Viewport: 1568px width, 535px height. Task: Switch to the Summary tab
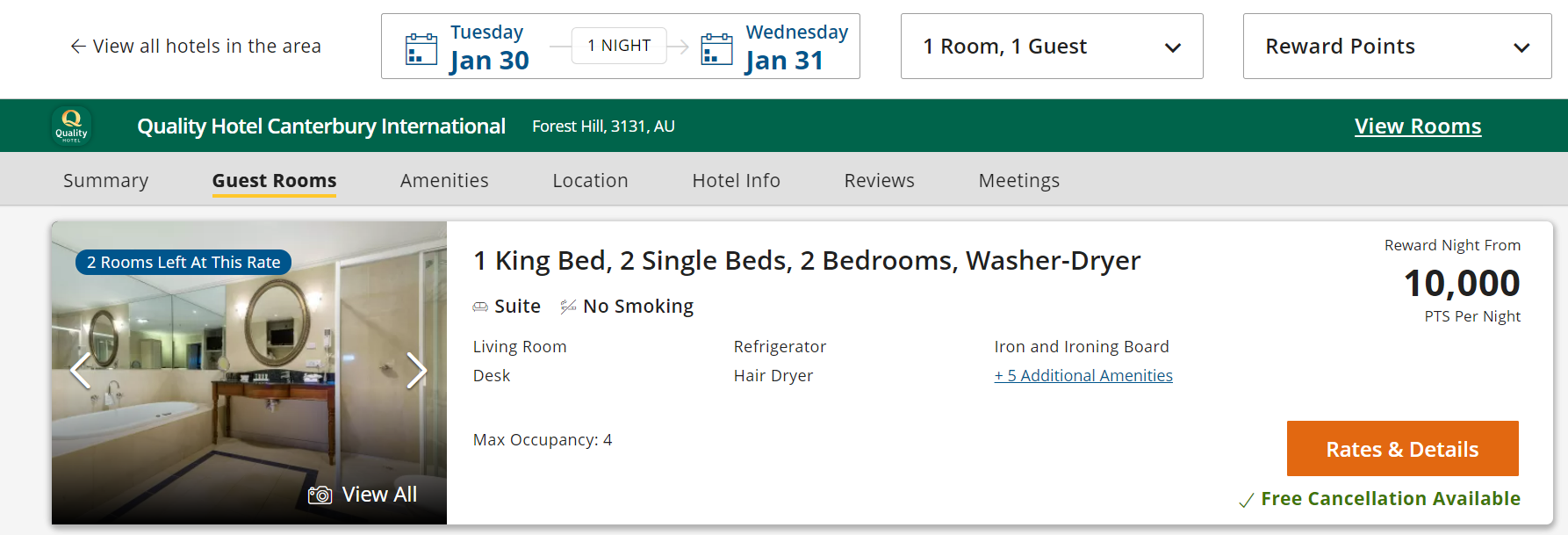pyautogui.click(x=105, y=180)
